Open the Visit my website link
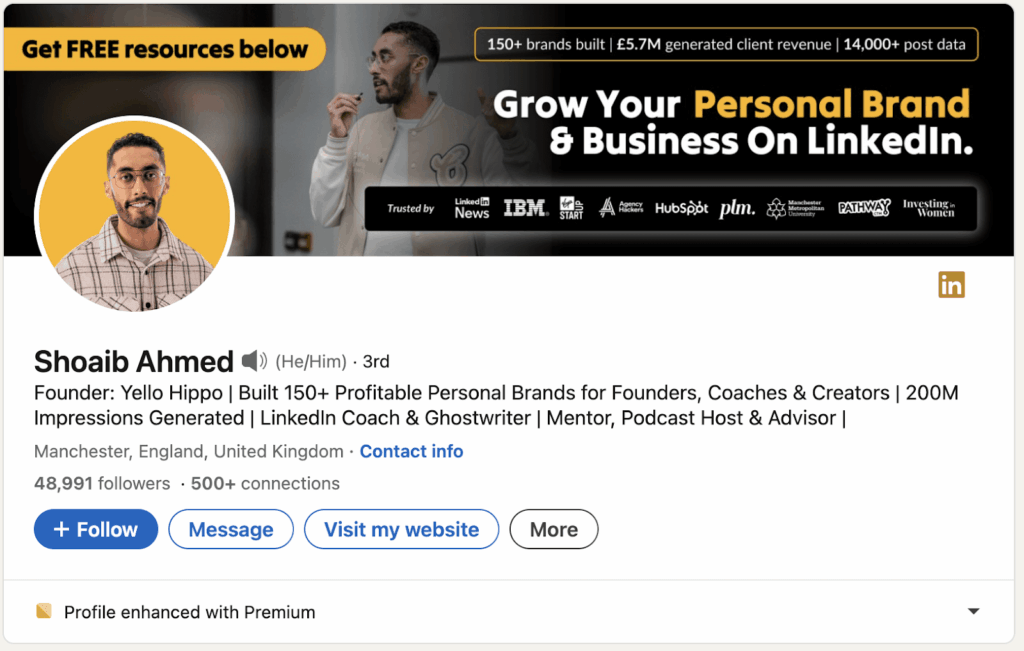Viewport: 1024px width, 651px height. coord(401,530)
